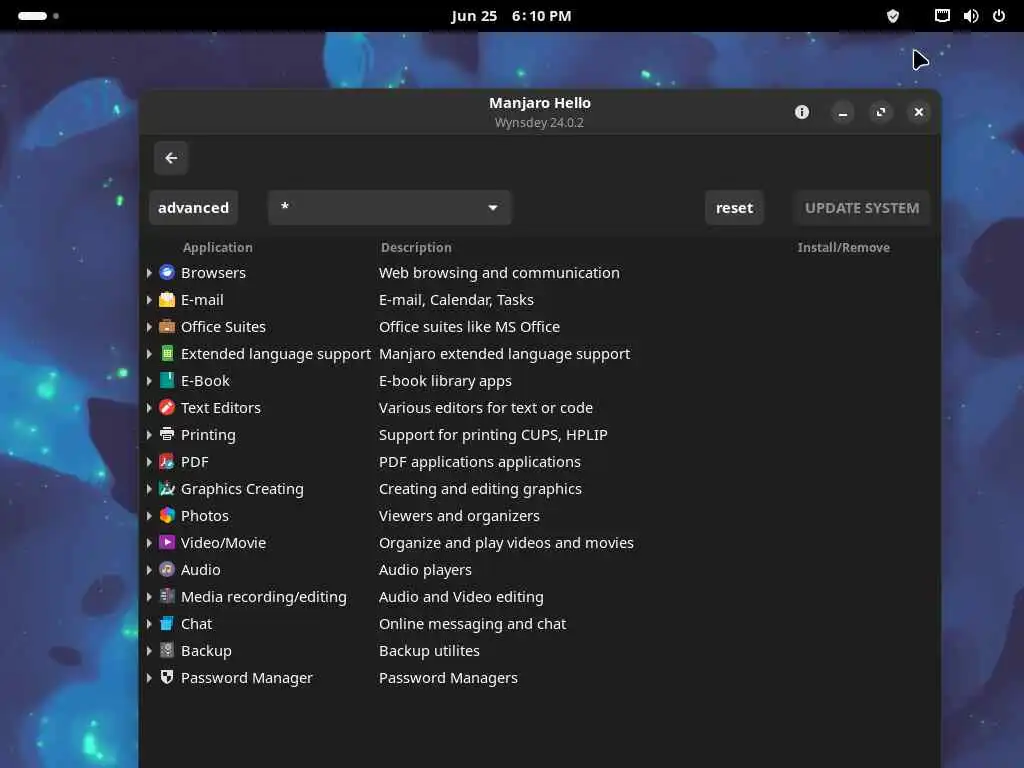Click the Password Manager shield icon
This screenshot has width=1024, height=768.
167,677
